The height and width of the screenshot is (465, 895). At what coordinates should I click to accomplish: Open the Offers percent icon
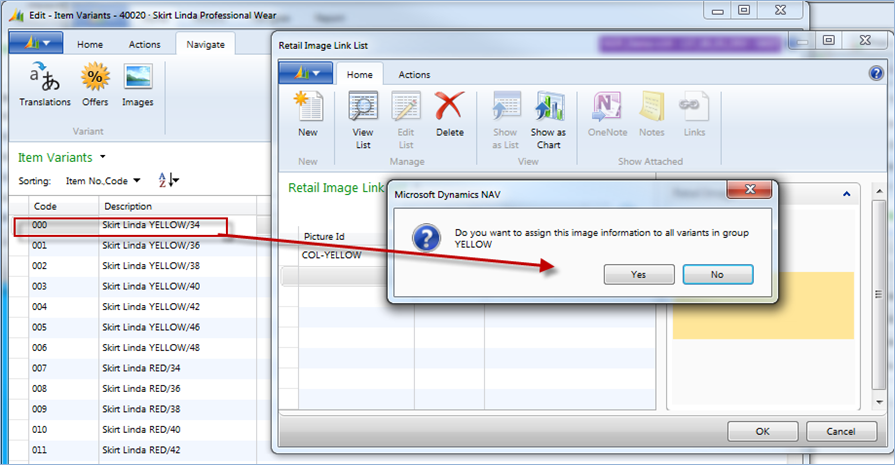point(95,84)
